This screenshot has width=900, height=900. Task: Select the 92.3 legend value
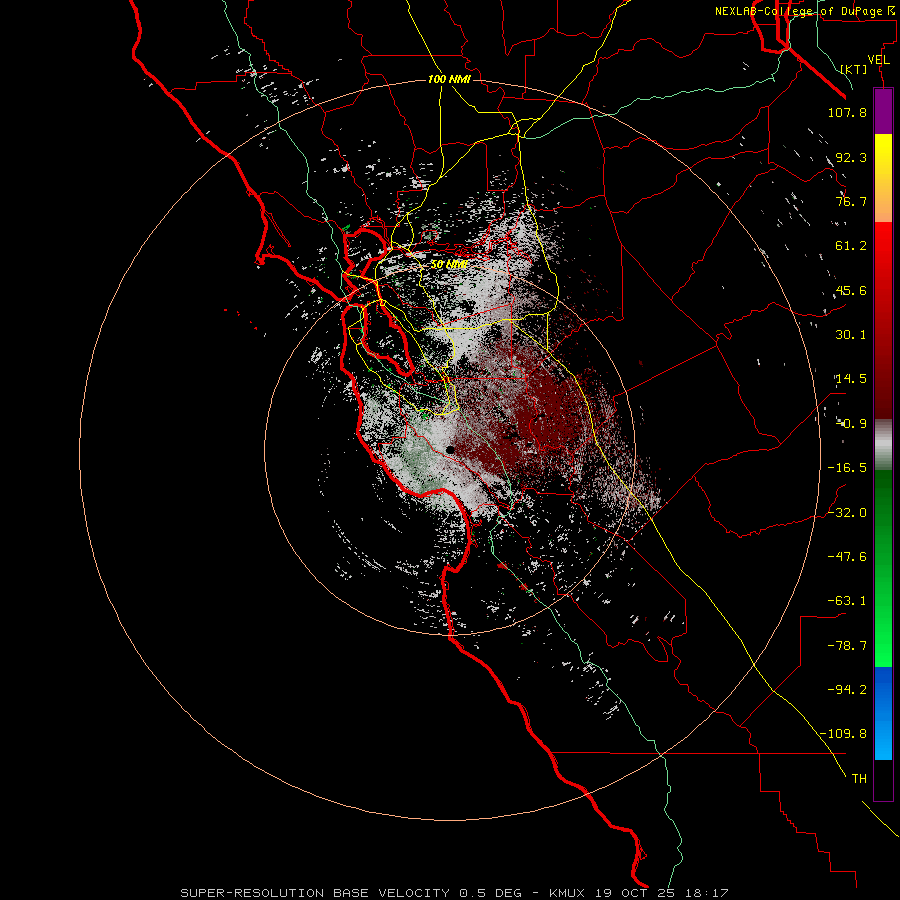pyautogui.click(x=851, y=157)
